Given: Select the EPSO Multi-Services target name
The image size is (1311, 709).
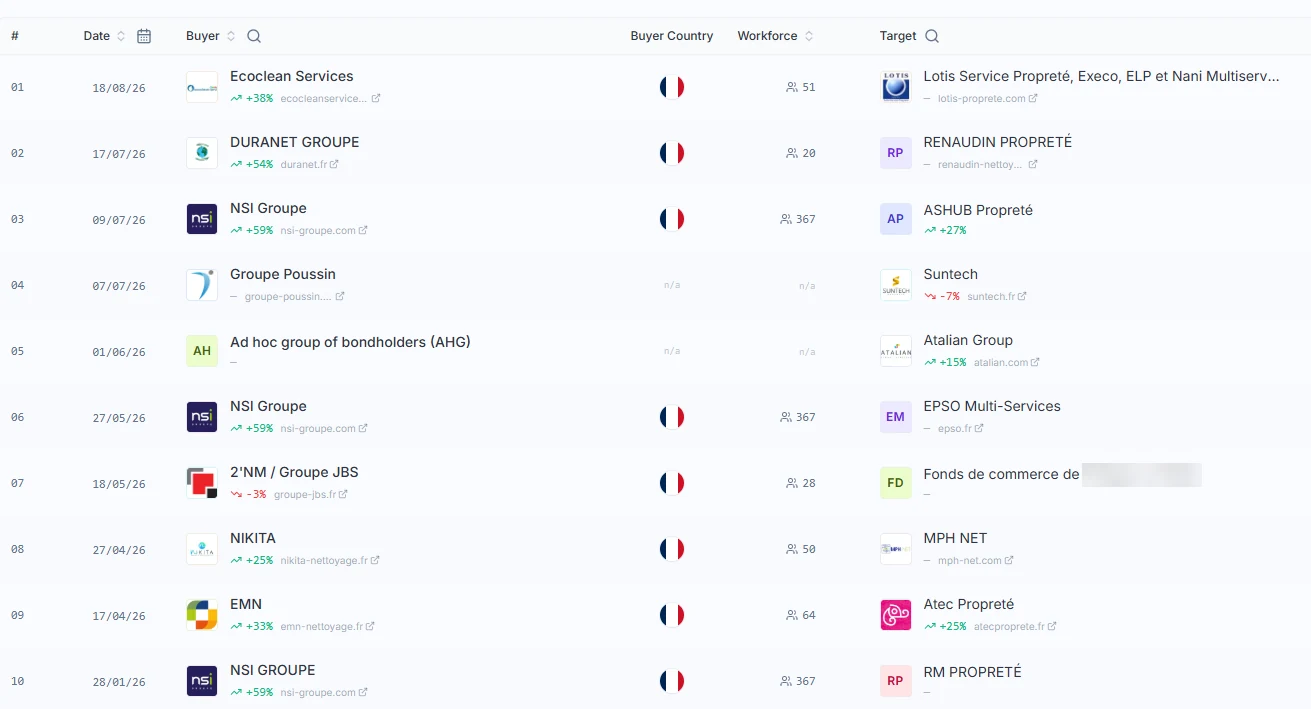Looking at the screenshot, I should pyautogui.click(x=992, y=407).
